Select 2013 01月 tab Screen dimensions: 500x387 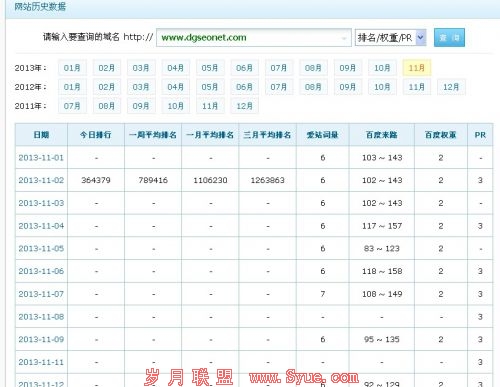coord(72,68)
